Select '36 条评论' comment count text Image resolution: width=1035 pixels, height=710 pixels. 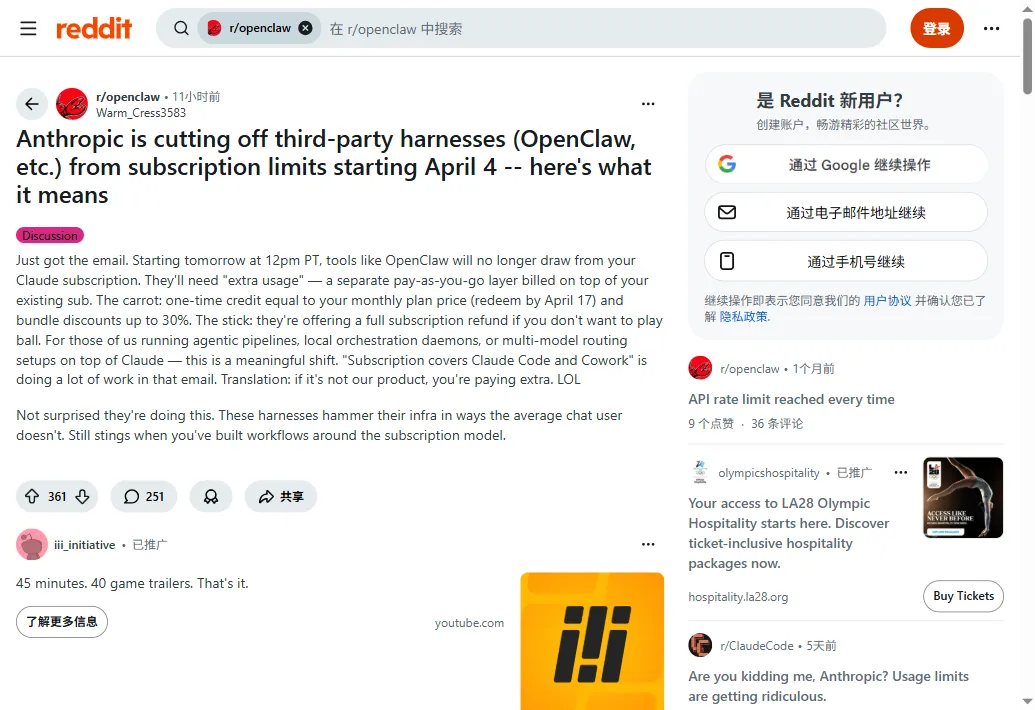pos(777,424)
